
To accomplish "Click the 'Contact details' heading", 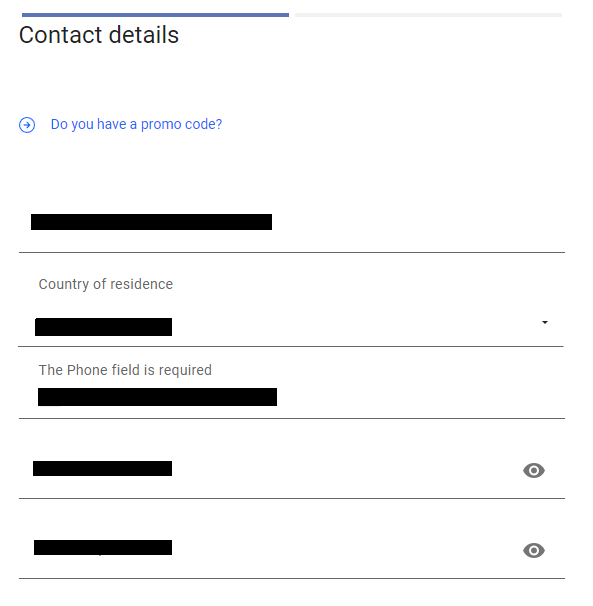I will coord(99,35).
